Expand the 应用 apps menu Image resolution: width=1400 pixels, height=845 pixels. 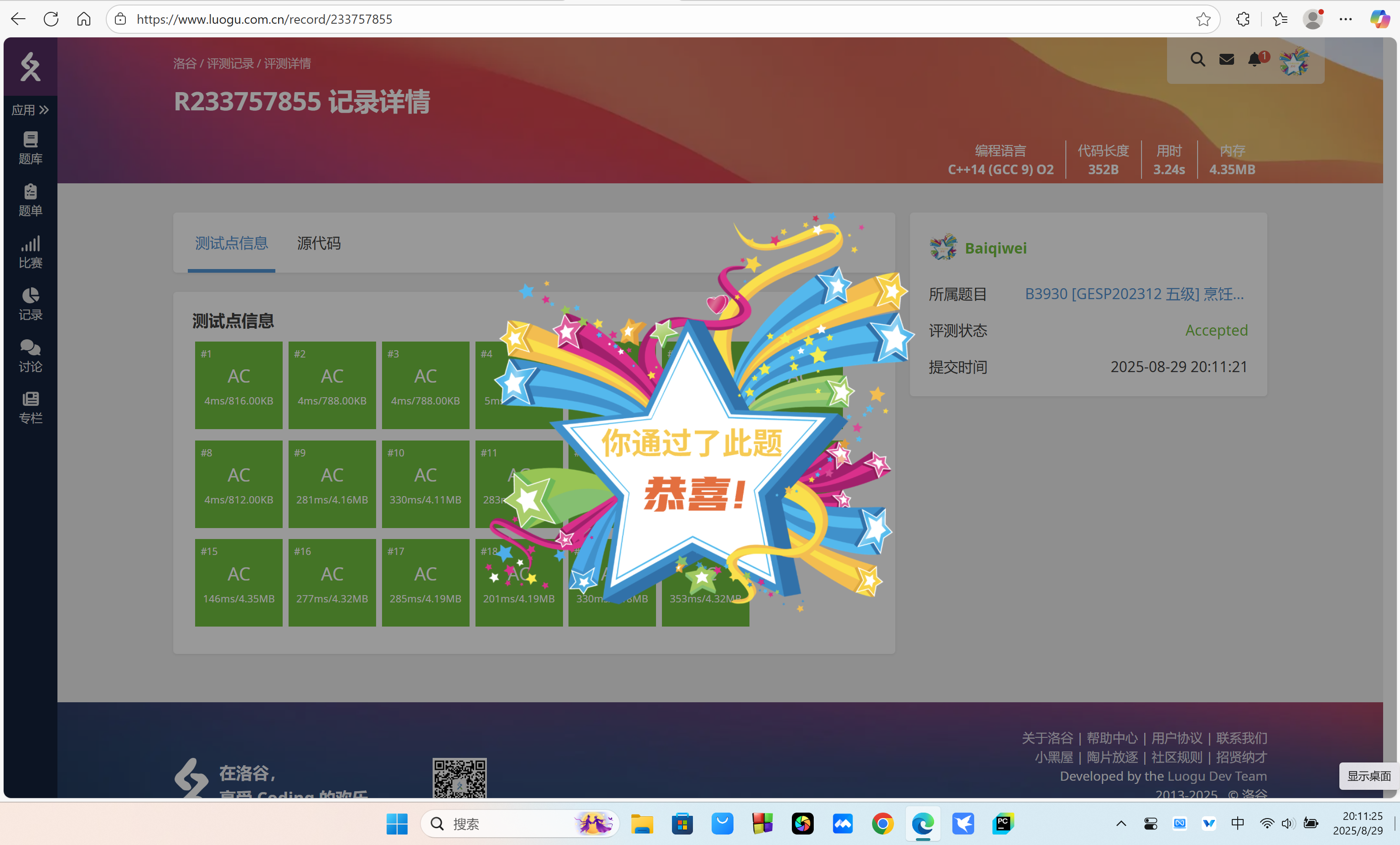(x=30, y=110)
